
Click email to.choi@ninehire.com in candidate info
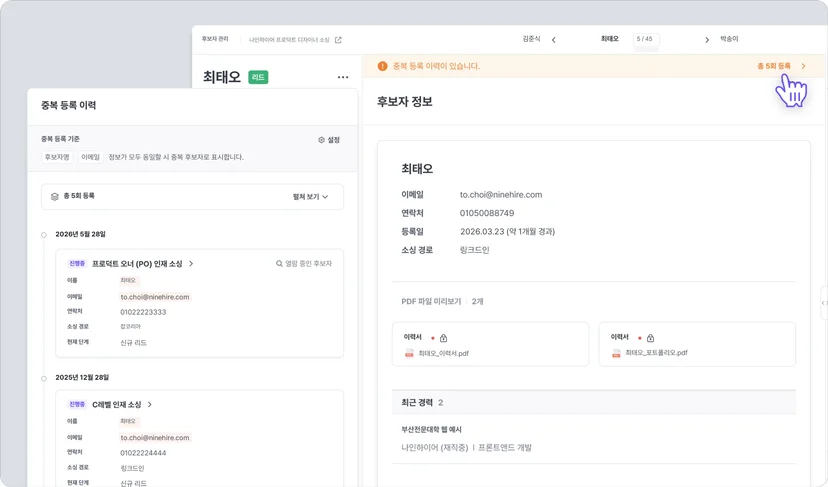coord(501,195)
